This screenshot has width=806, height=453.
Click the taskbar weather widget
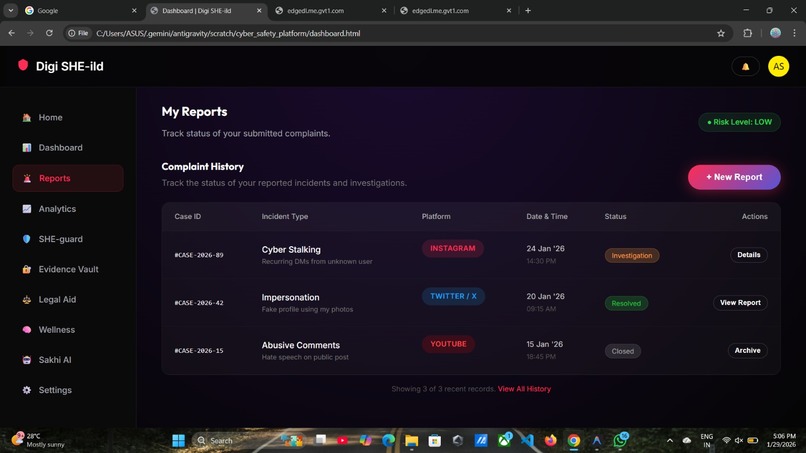click(x=39, y=440)
